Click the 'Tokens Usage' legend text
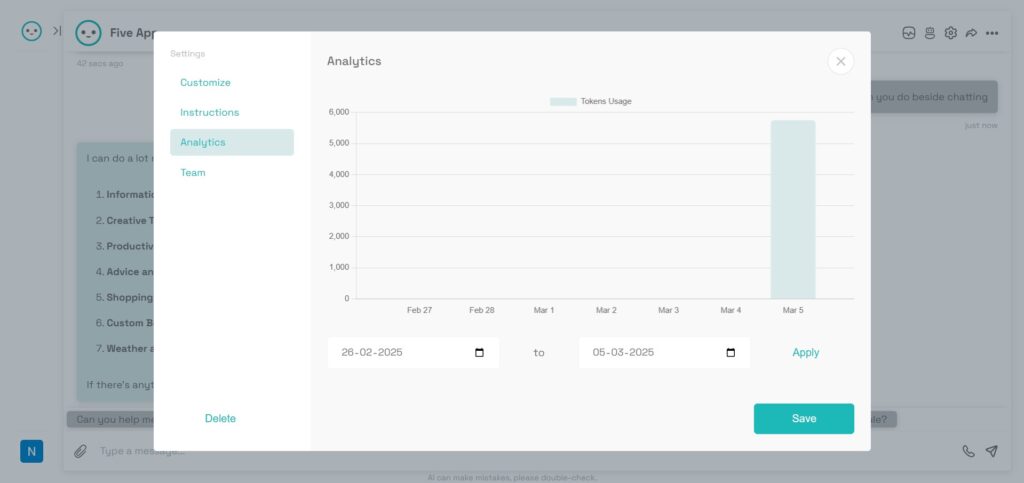 point(606,102)
